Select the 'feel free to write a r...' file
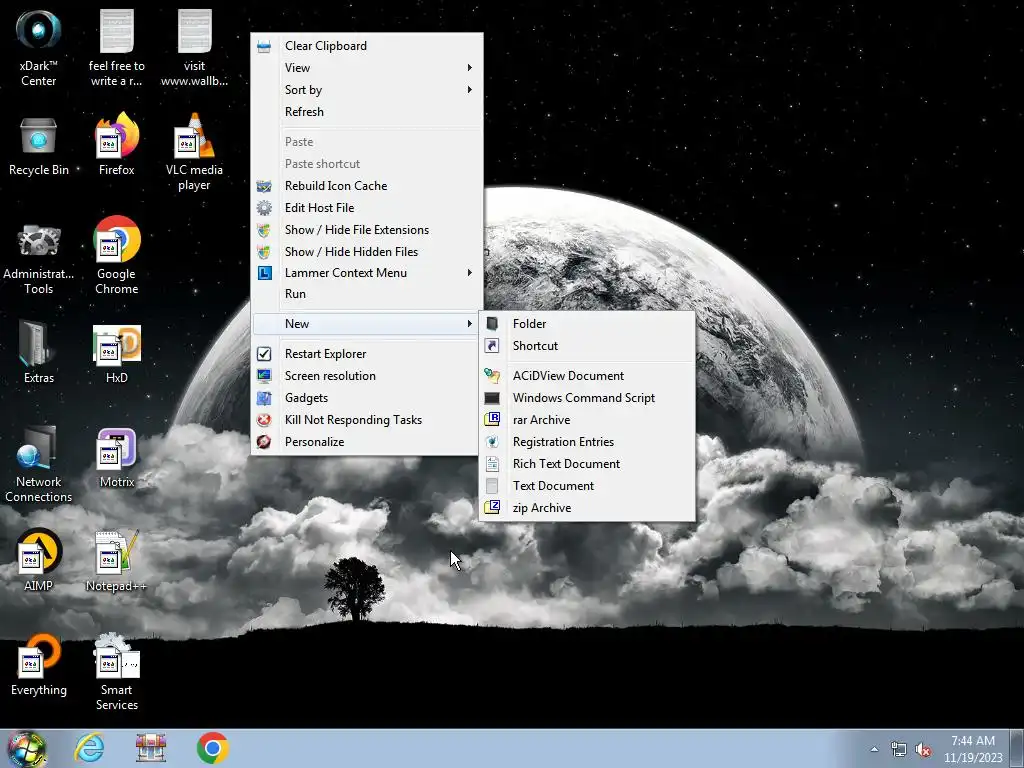Viewport: 1024px width, 768px height. (117, 48)
